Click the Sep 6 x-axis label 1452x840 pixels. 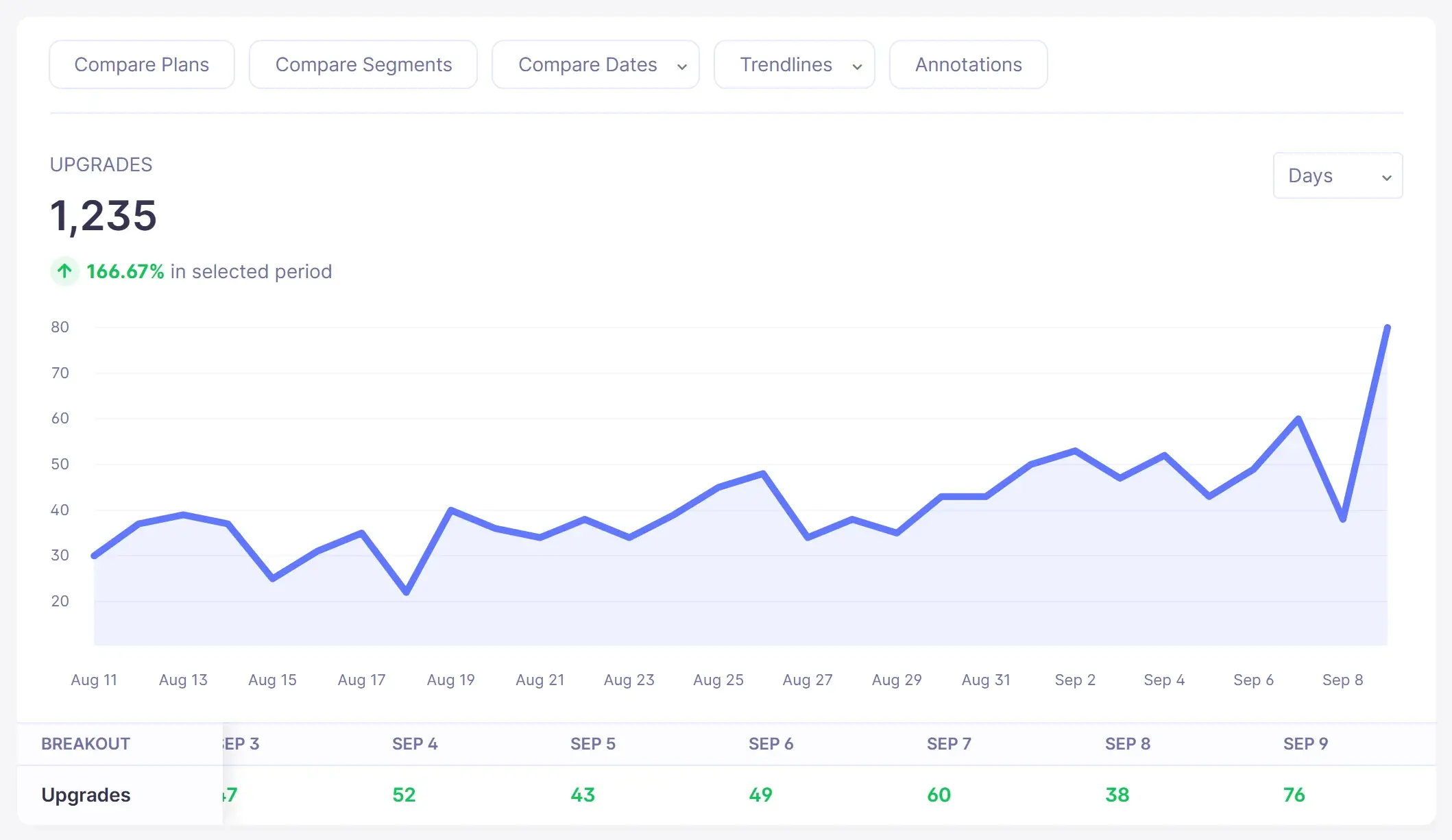tap(1253, 680)
